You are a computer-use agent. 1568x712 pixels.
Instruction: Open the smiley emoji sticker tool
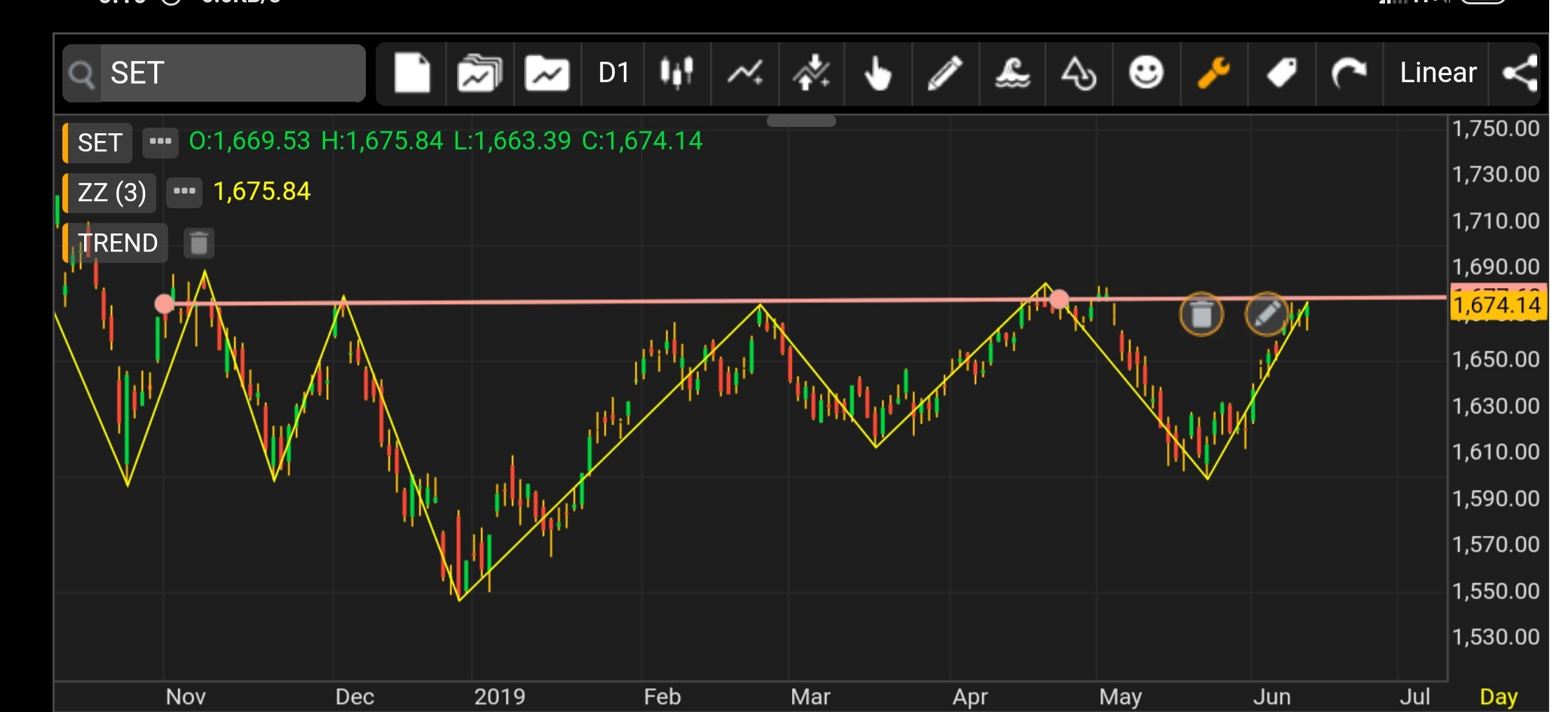pos(1146,73)
